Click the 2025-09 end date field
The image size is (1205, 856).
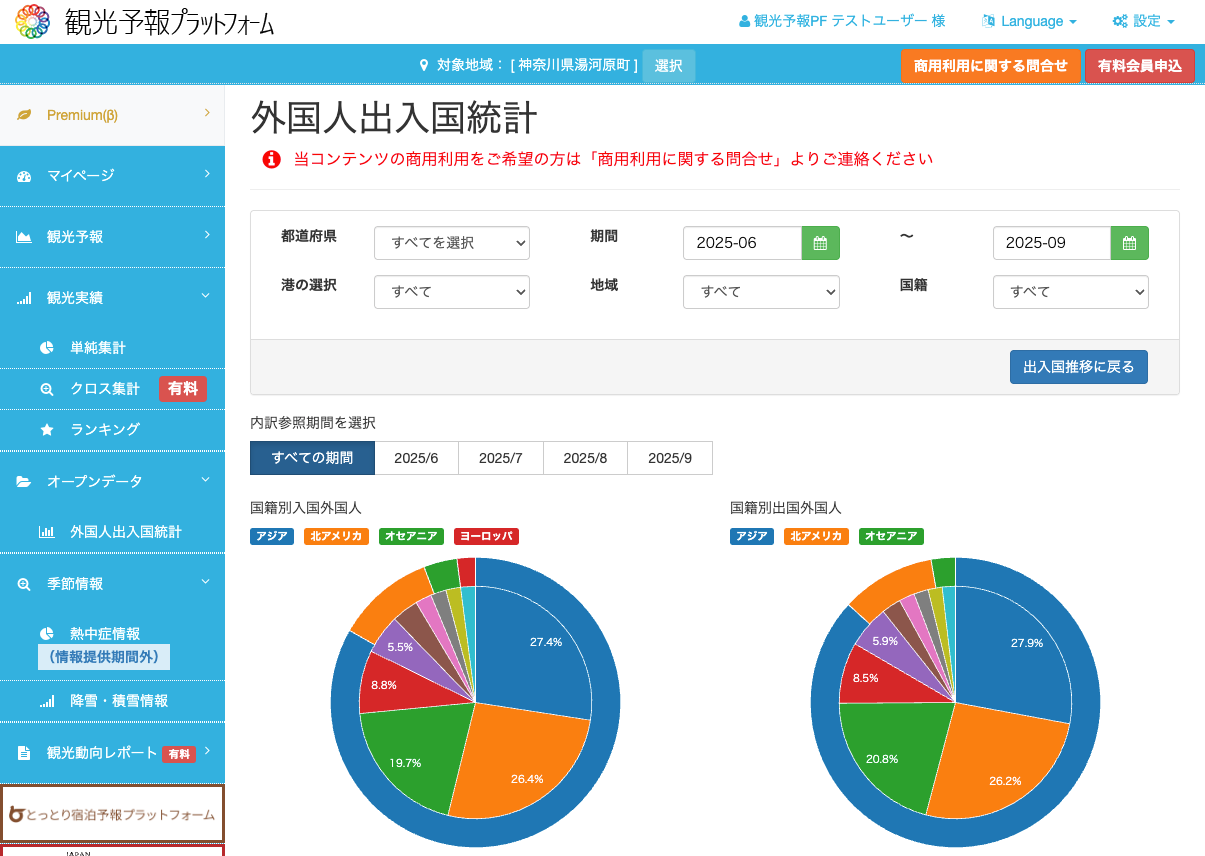1052,243
